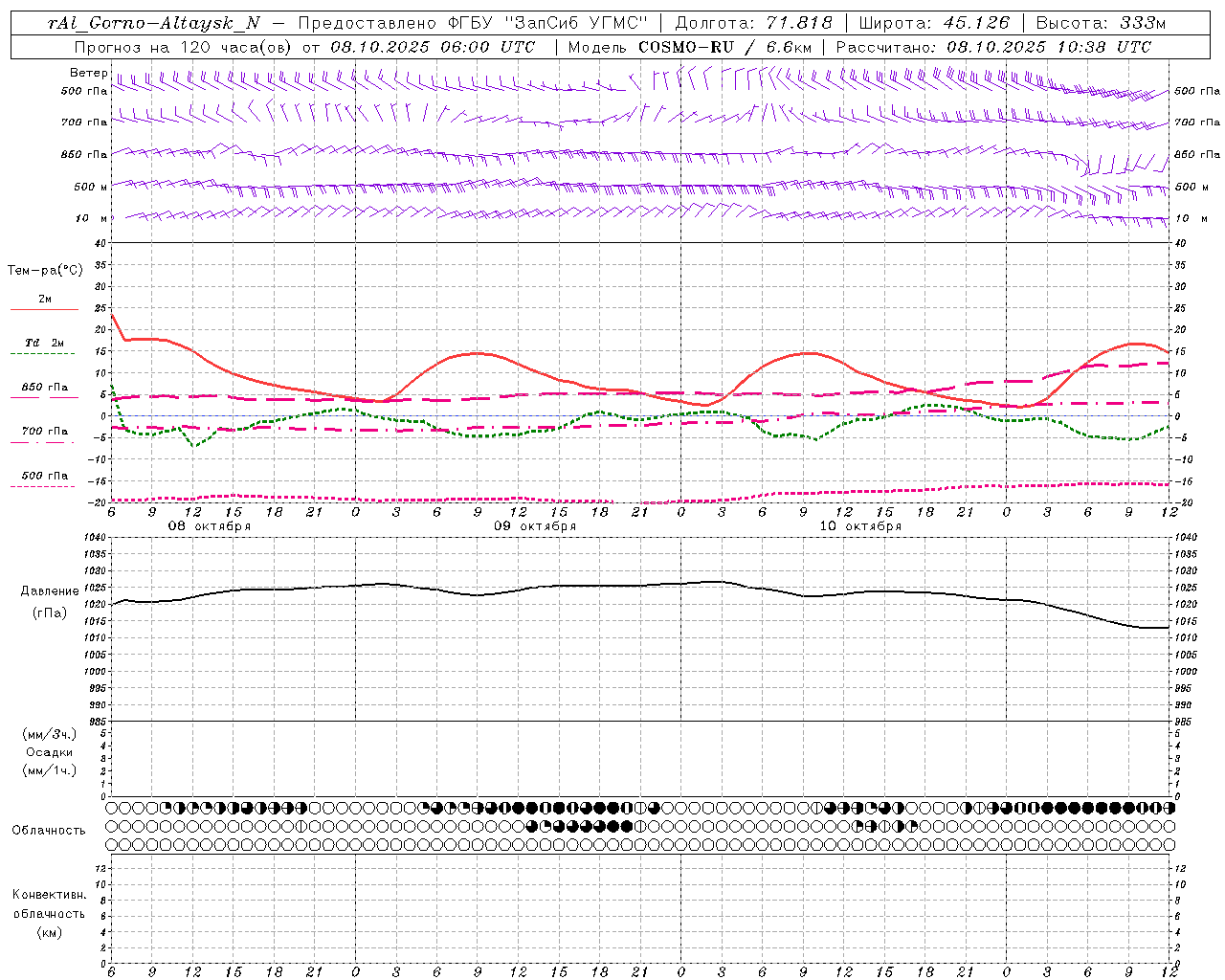Click the Облачность row label
Viewport: 1225px width, 980px height.
[49, 831]
